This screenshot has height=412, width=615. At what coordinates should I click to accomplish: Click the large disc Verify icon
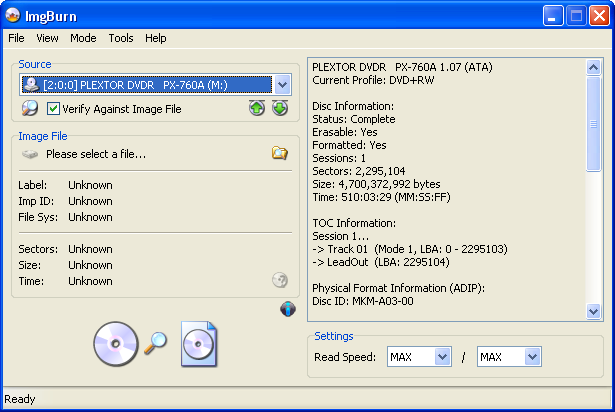[x=116, y=344]
